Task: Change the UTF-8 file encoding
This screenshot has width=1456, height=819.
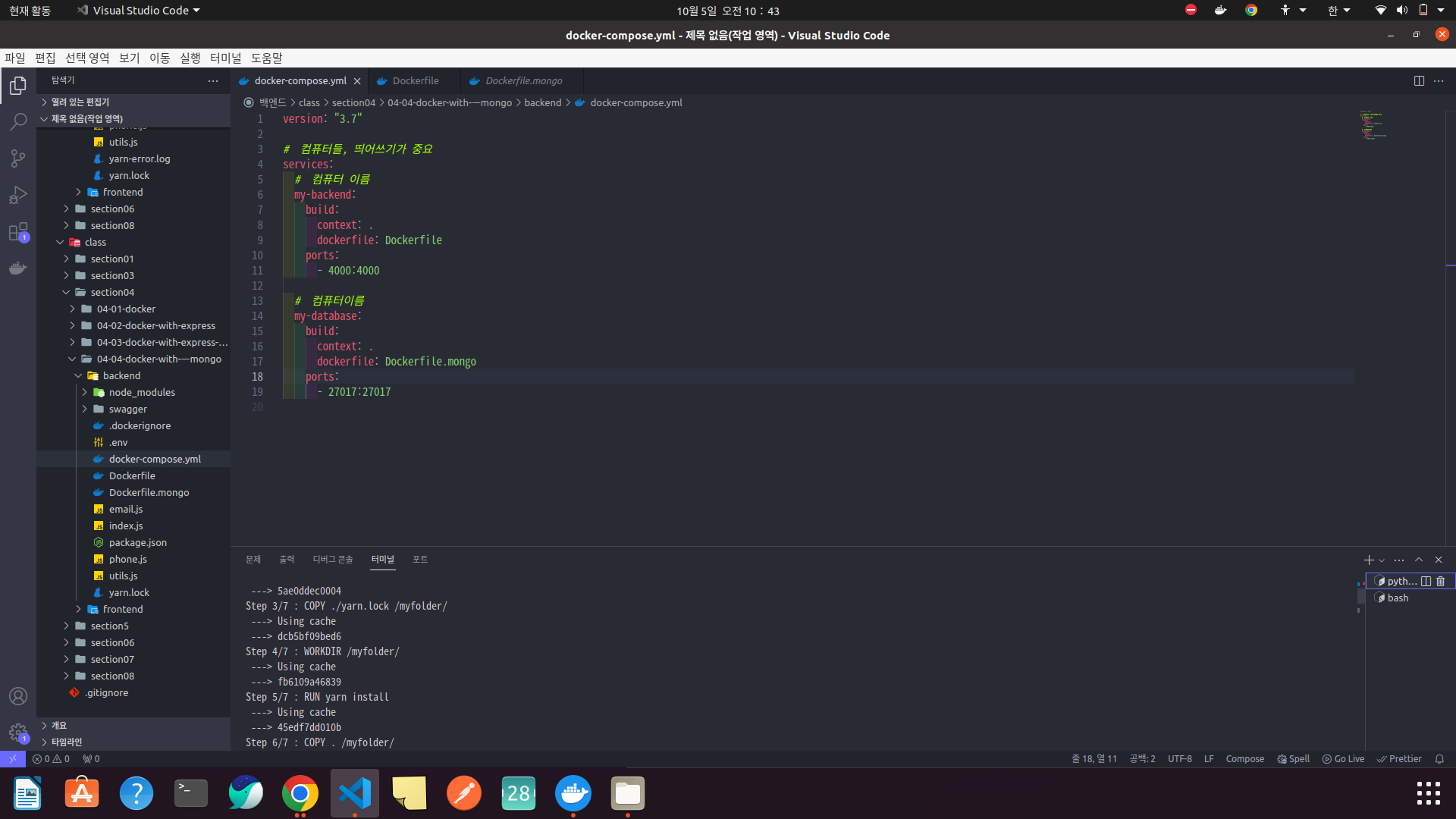Action: 1180,759
